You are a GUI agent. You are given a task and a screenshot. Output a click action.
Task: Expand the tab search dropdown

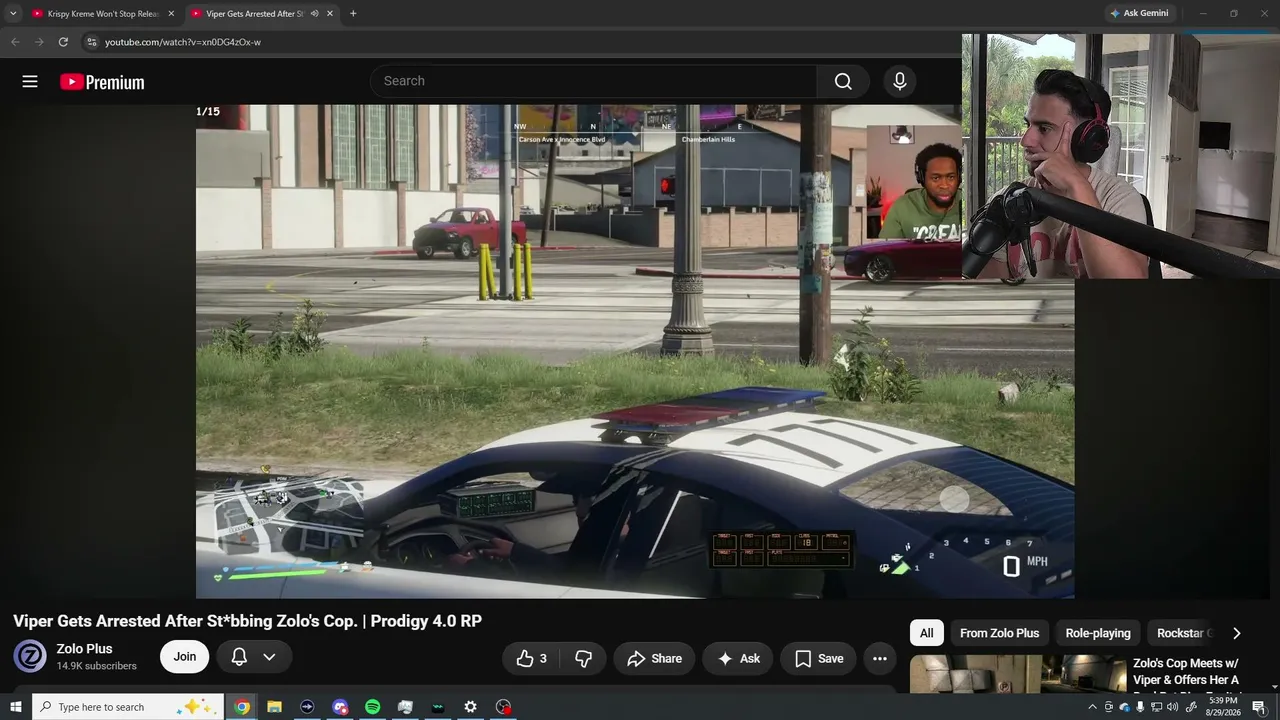pos(13,14)
